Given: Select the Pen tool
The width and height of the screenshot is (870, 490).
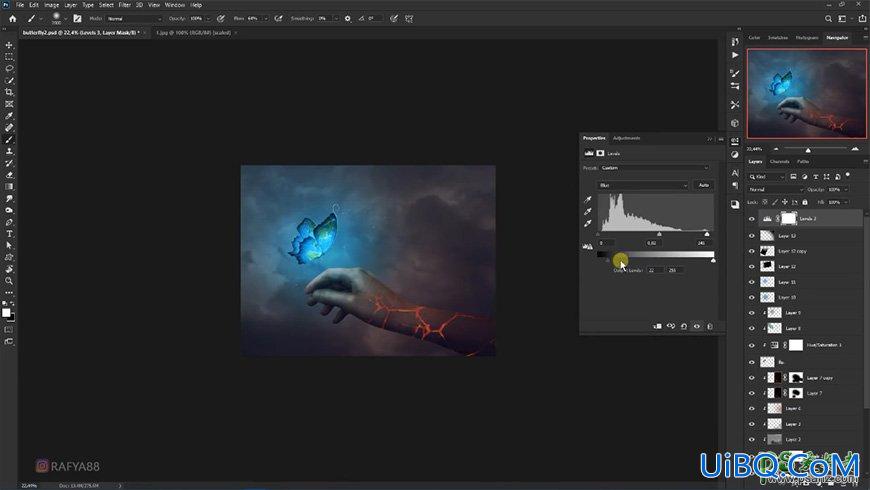Looking at the screenshot, I should 9,222.
